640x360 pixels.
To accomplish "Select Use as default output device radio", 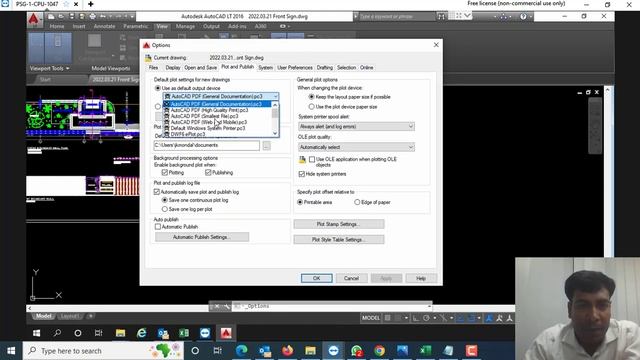I will (x=158, y=88).
